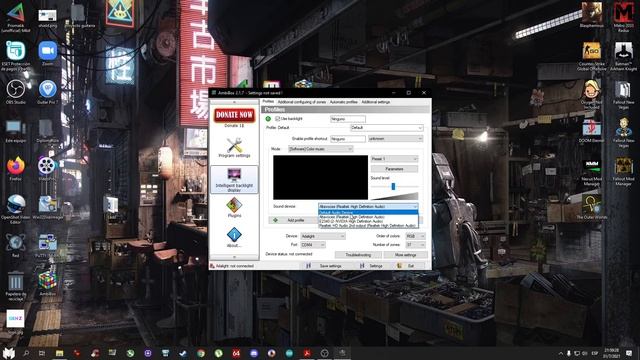The height and width of the screenshot is (360, 640).
Task: Choose Realtek HD Audio 2nd output option
Action: pyautogui.click(x=368, y=225)
